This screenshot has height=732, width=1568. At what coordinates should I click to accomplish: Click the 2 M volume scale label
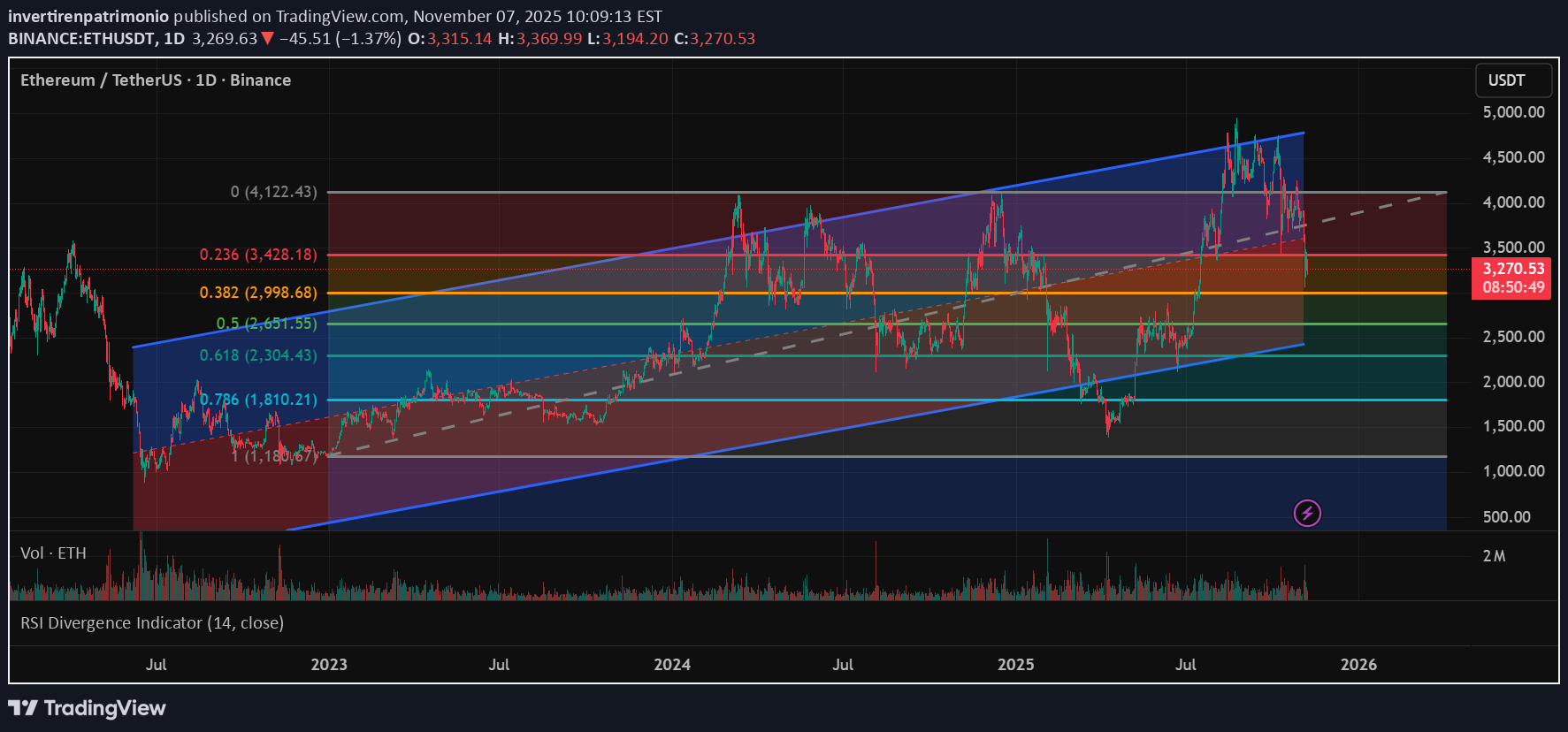pos(1494,556)
